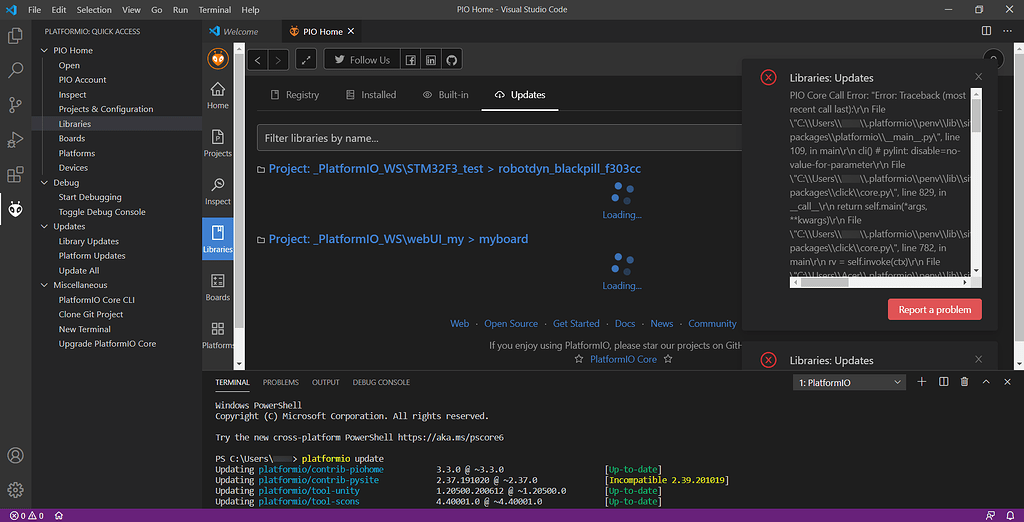Open the terminal selector dropdown 1: PlatformIO

pyautogui.click(x=850, y=382)
